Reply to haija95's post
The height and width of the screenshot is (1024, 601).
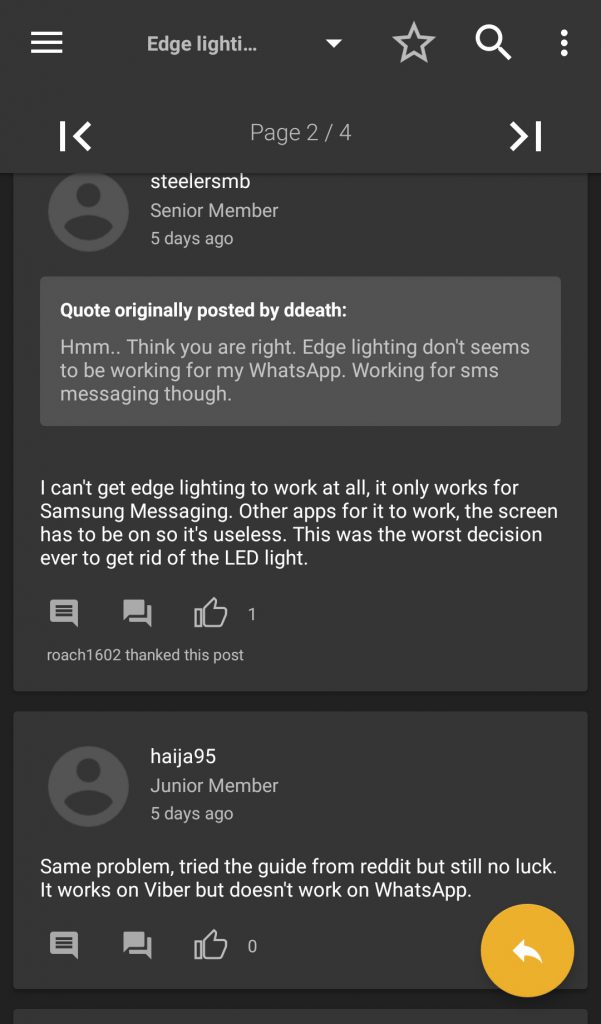64,945
